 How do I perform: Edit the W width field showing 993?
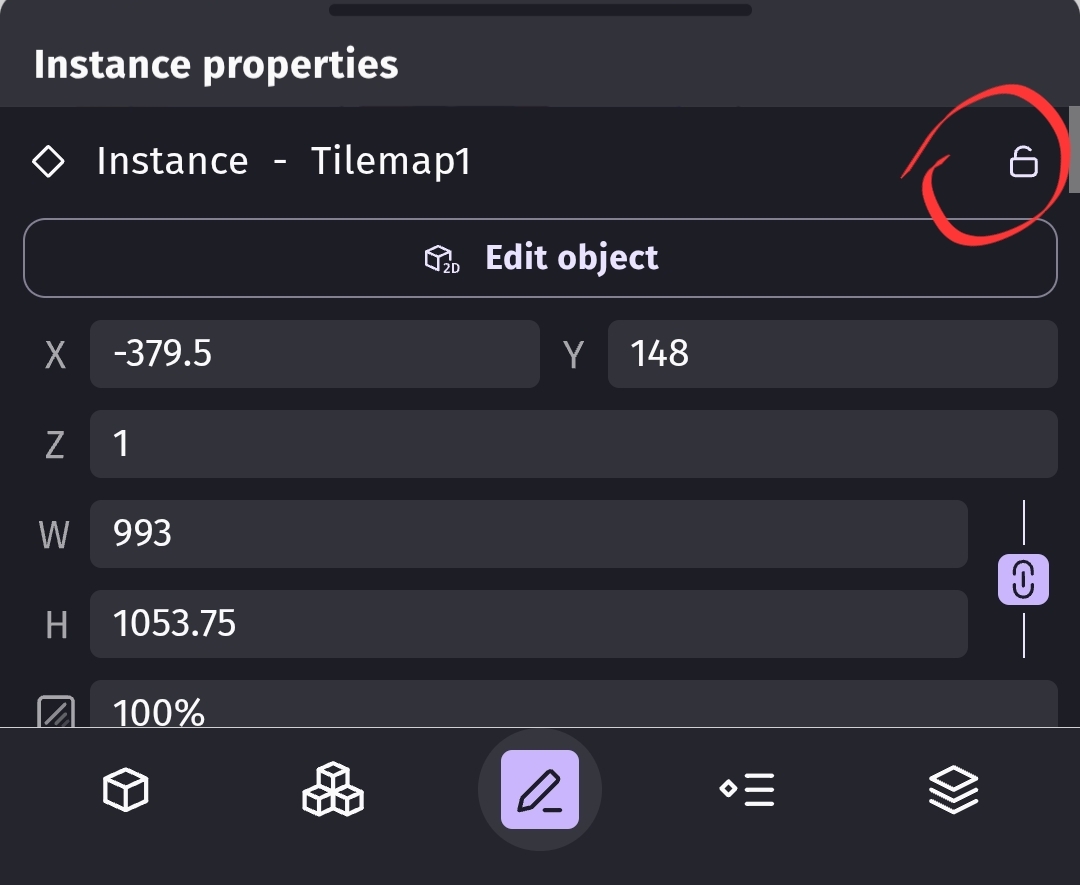tap(528, 534)
